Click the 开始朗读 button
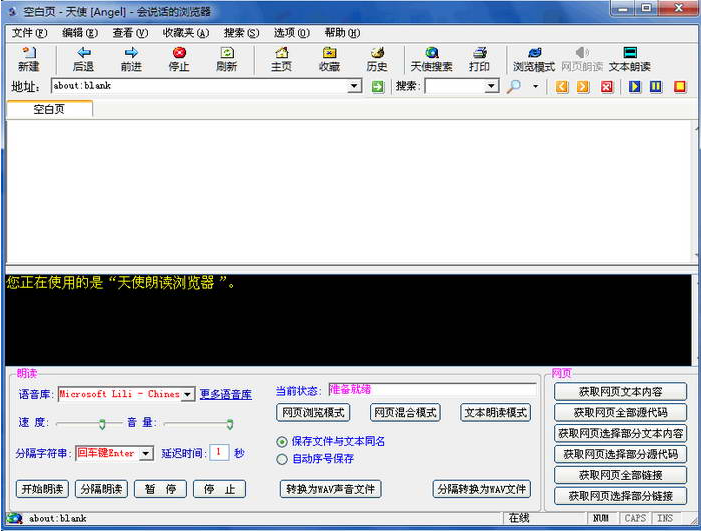This screenshot has height=531, width=701. [x=42, y=489]
